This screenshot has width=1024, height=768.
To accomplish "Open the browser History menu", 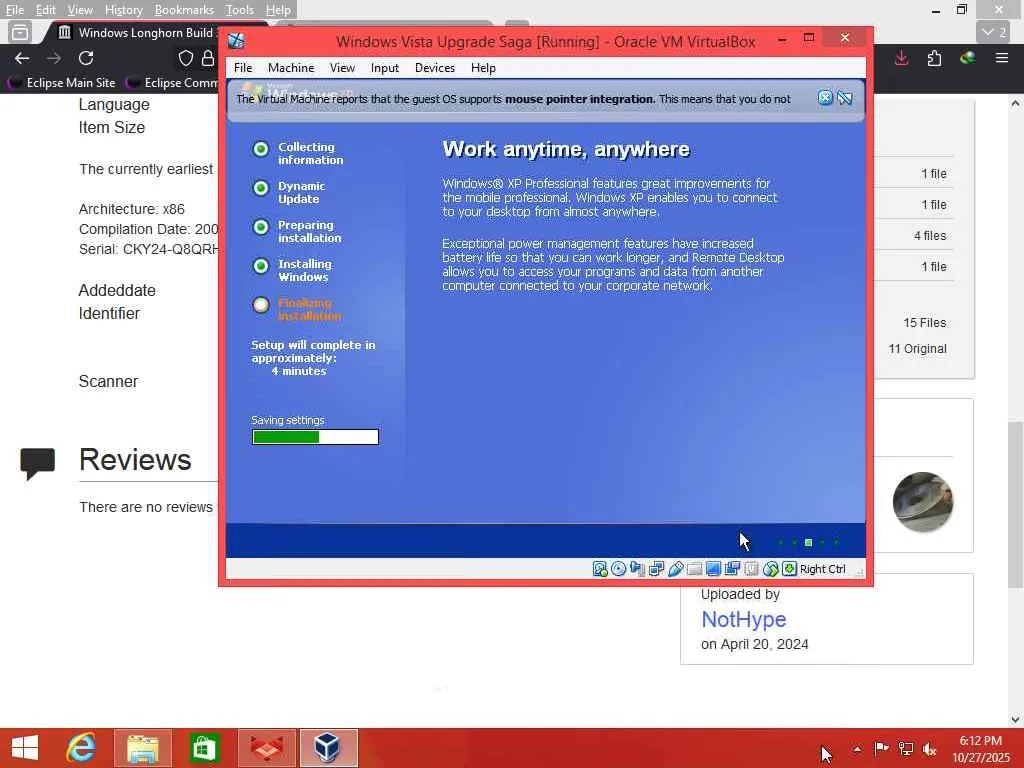I will point(123,10).
